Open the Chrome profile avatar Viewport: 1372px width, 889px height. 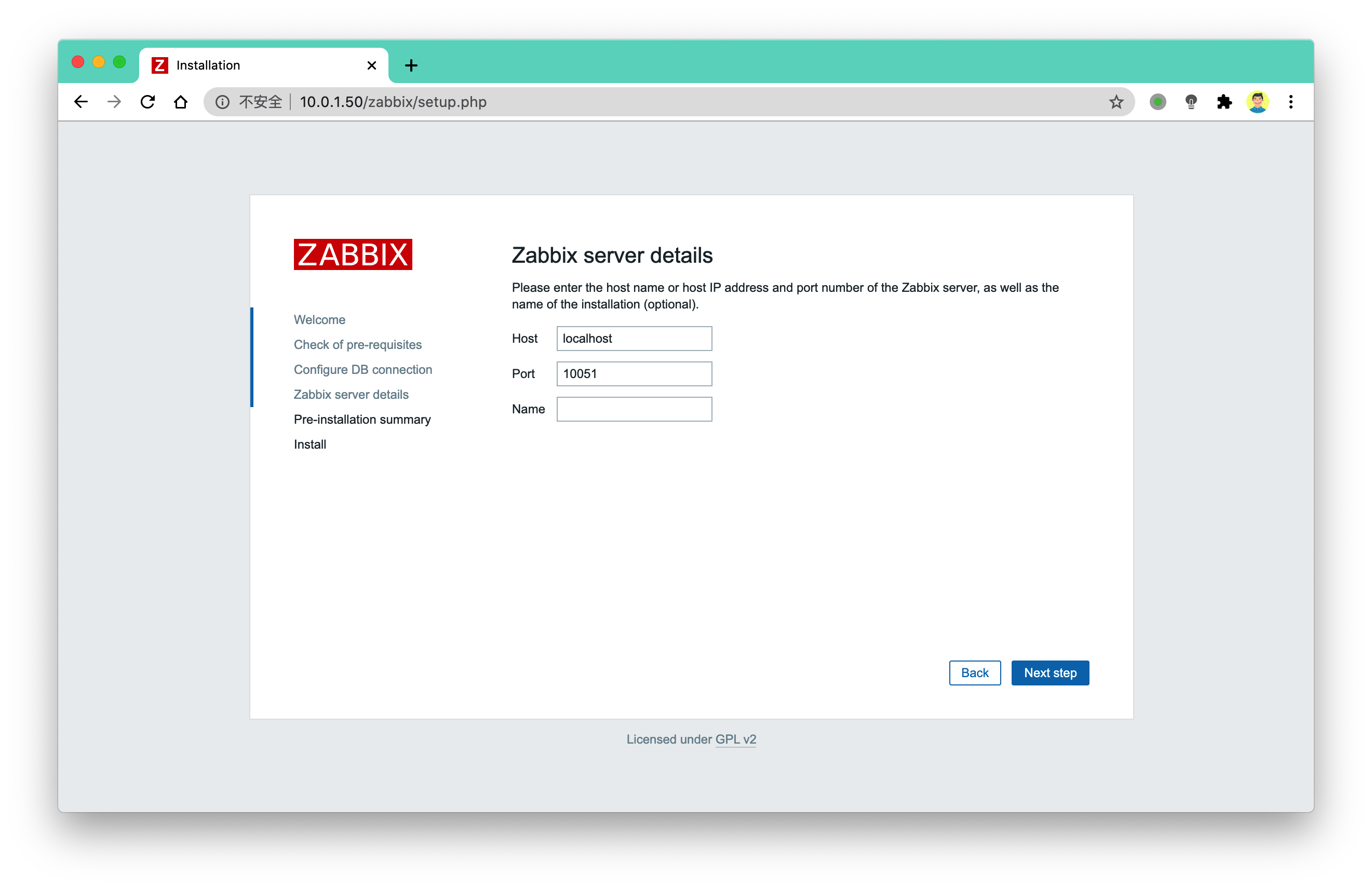pyautogui.click(x=1257, y=102)
